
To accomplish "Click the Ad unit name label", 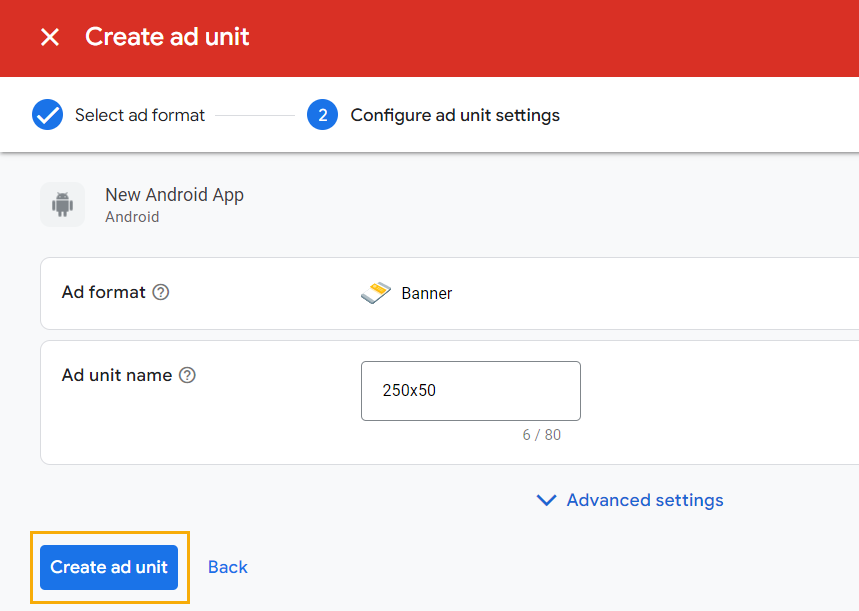I will [x=117, y=375].
